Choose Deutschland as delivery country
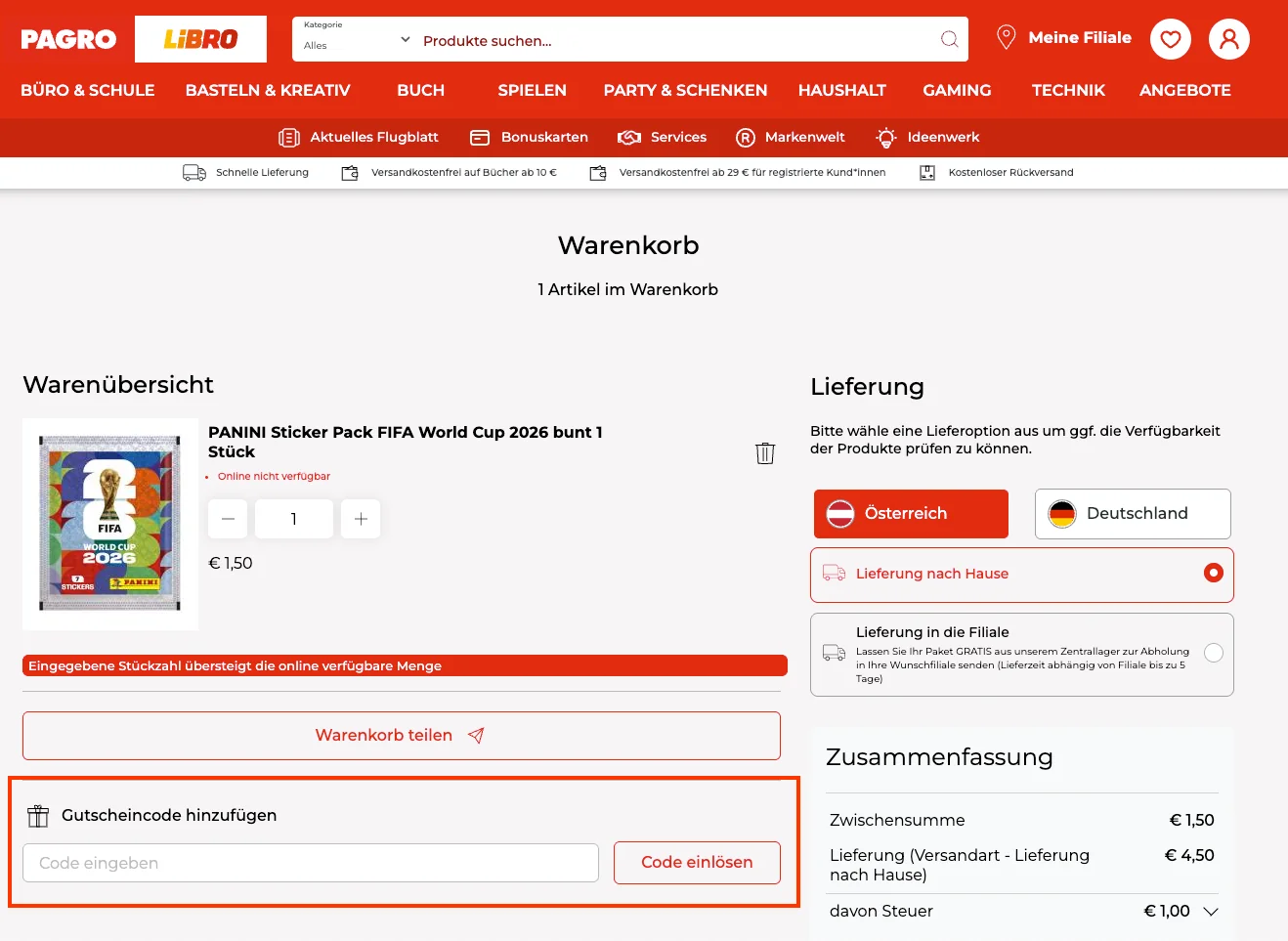The image size is (1288, 941). (1133, 514)
